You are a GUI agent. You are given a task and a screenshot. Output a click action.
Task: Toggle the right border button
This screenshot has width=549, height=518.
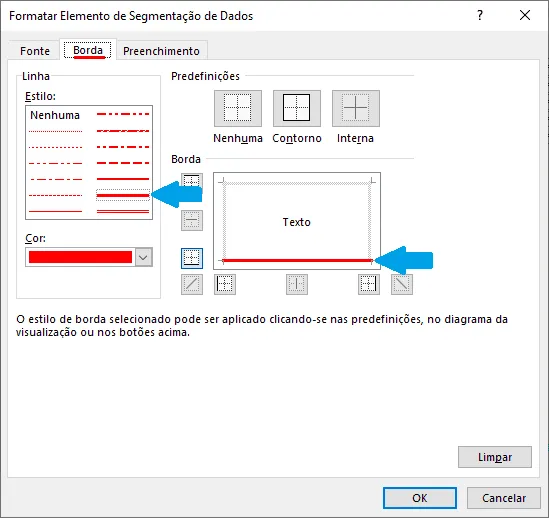coord(369,284)
